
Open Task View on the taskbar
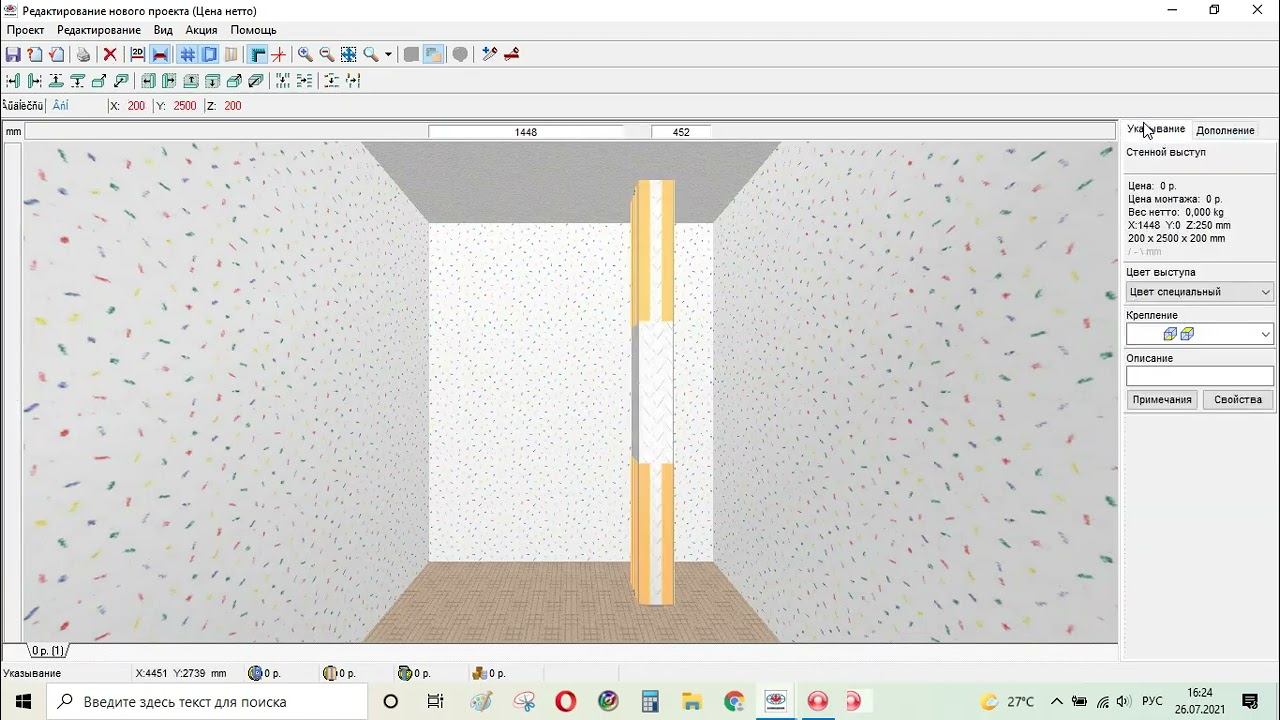click(x=435, y=701)
